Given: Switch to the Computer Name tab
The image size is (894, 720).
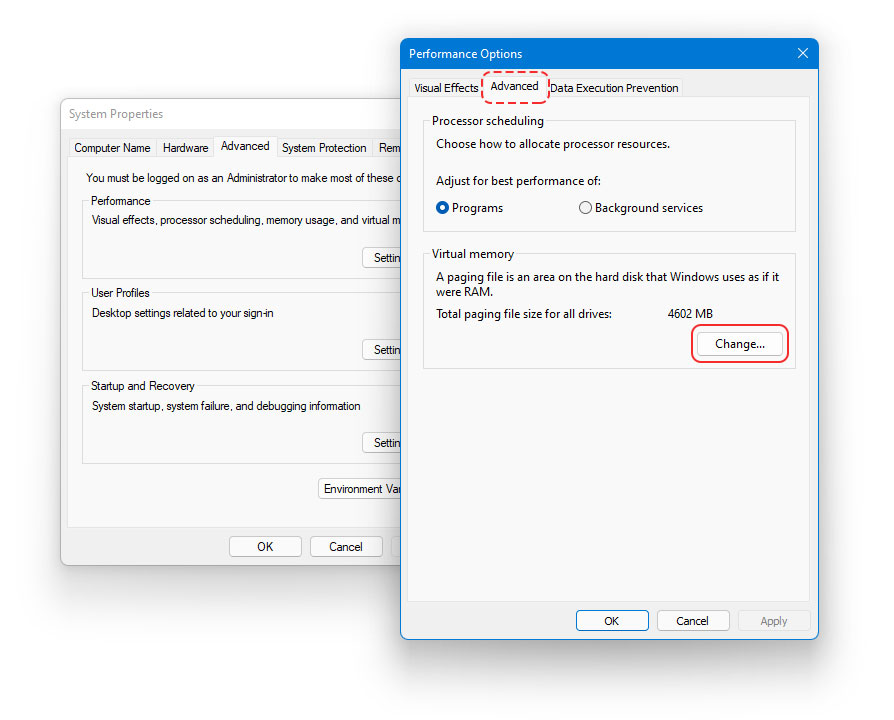Looking at the screenshot, I should pos(111,147).
